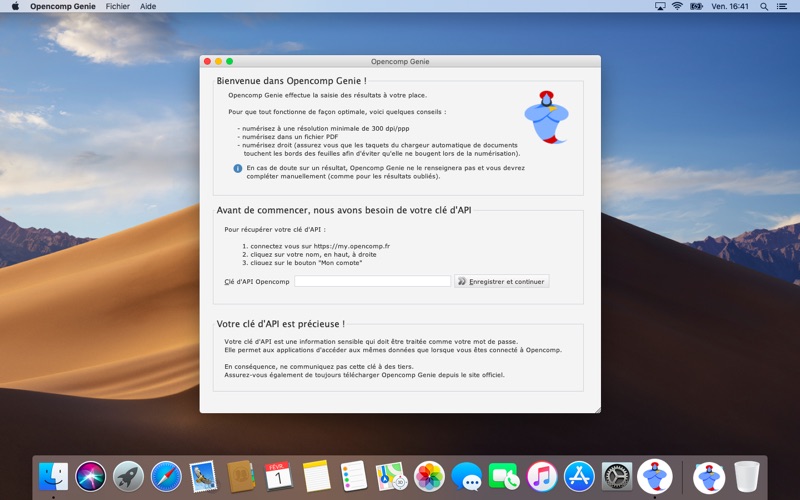Close the Opencomp Genie window
Image resolution: width=800 pixels, height=500 pixels.
pyautogui.click(x=207, y=61)
